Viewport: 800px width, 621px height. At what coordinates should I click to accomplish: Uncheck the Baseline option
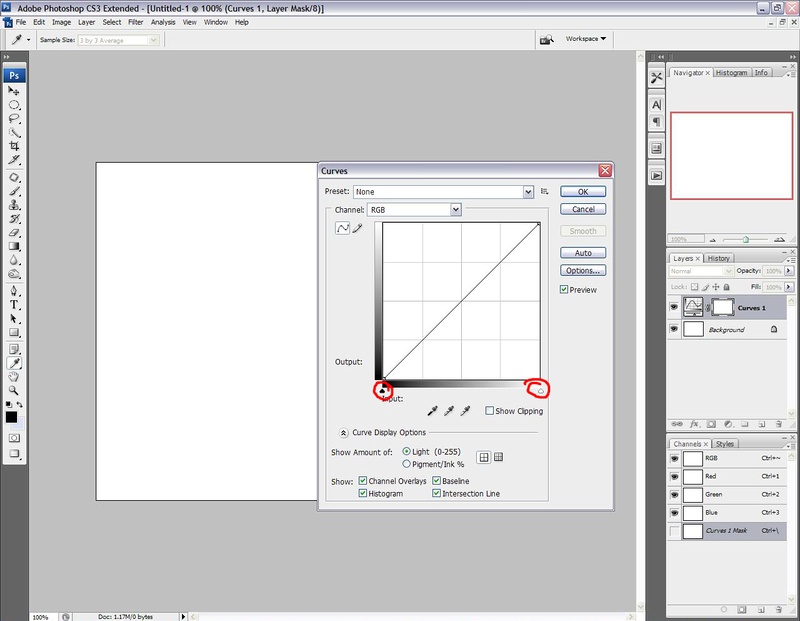[x=437, y=481]
